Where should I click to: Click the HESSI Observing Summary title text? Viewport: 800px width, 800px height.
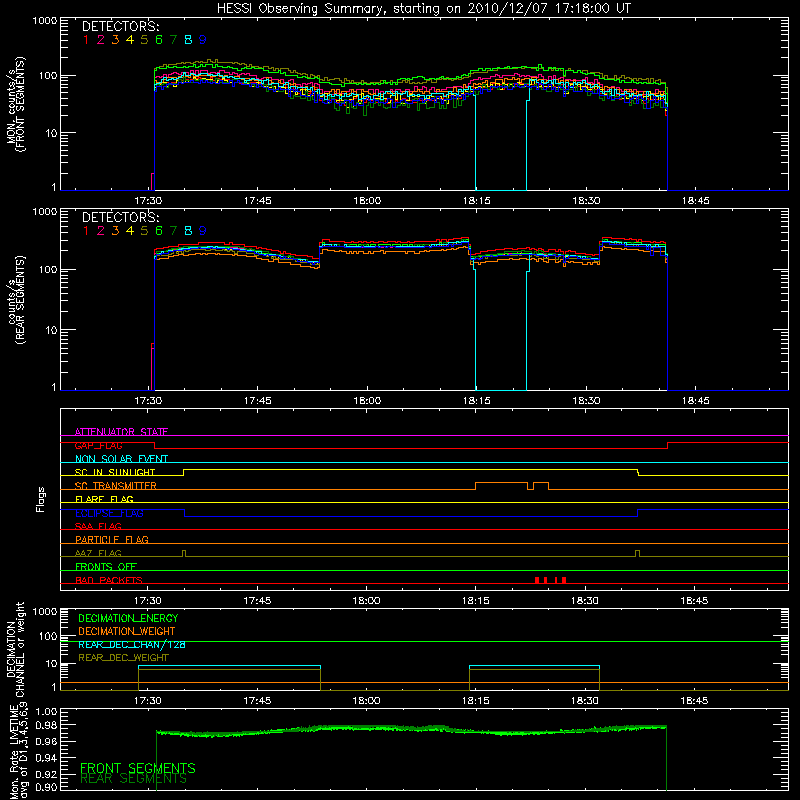coord(423,9)
